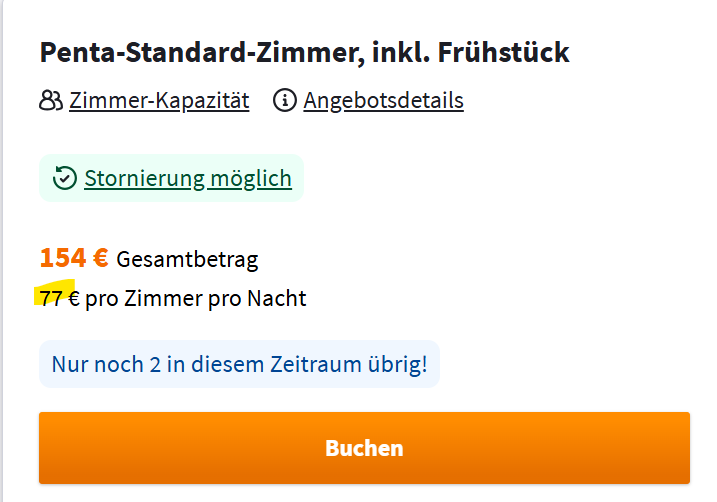Follow the Stornierung möglich link
This screenshot has width=717, height=502.
tap(188, 178)
